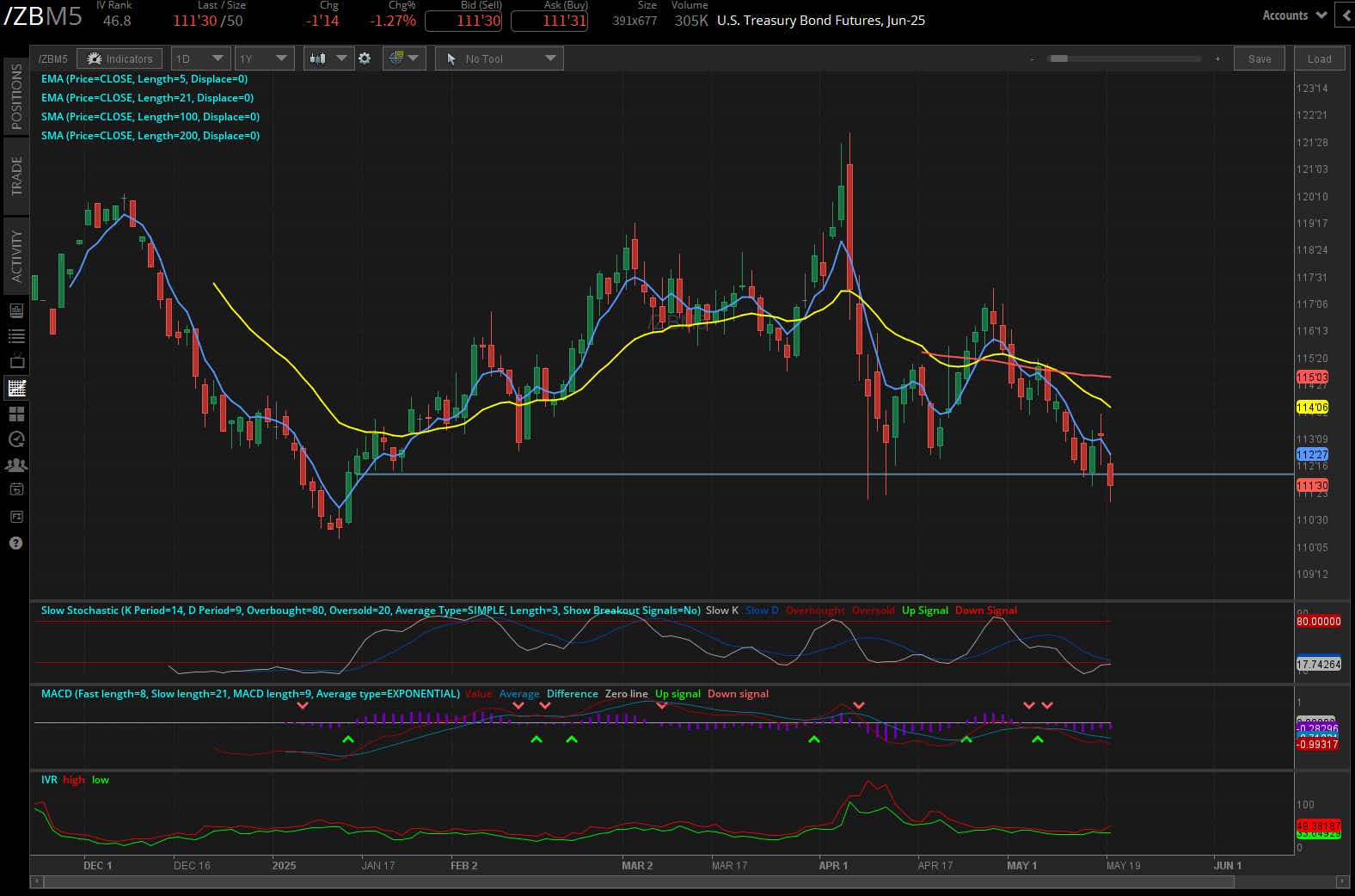Click the FEB 2 date axis label

tap(463, 865)
